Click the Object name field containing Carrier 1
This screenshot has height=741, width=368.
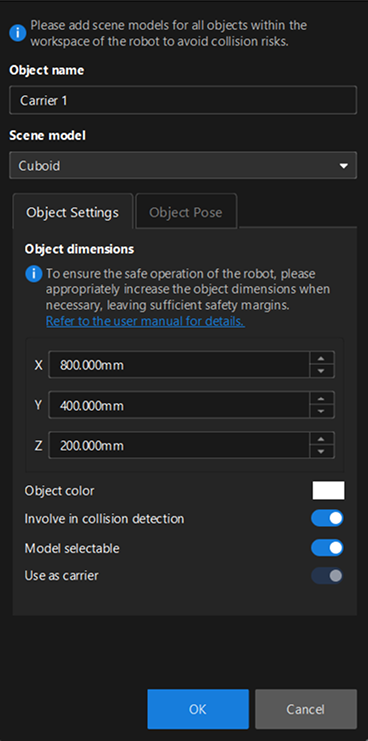[183, 100]
